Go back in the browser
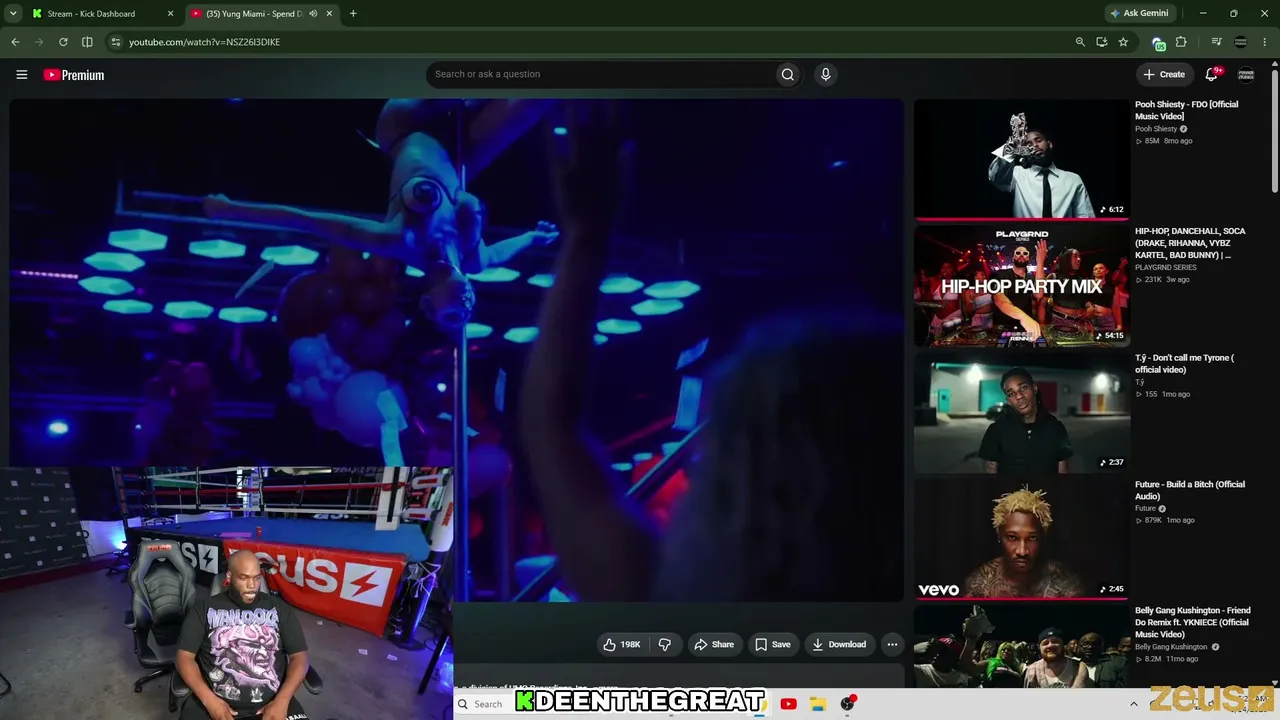 pyautogui.click(x=15, y=42)
